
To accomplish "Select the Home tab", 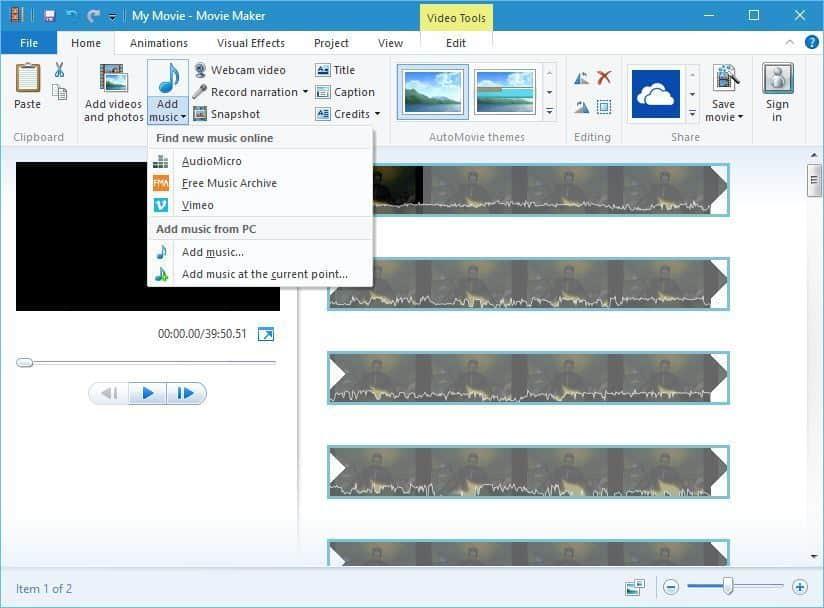I will pos(86,43).
